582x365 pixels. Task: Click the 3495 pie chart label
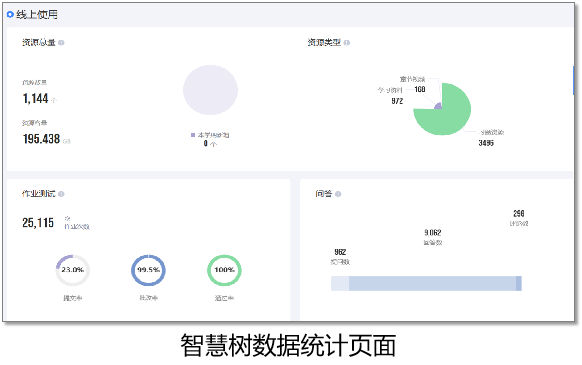[486, 143]
